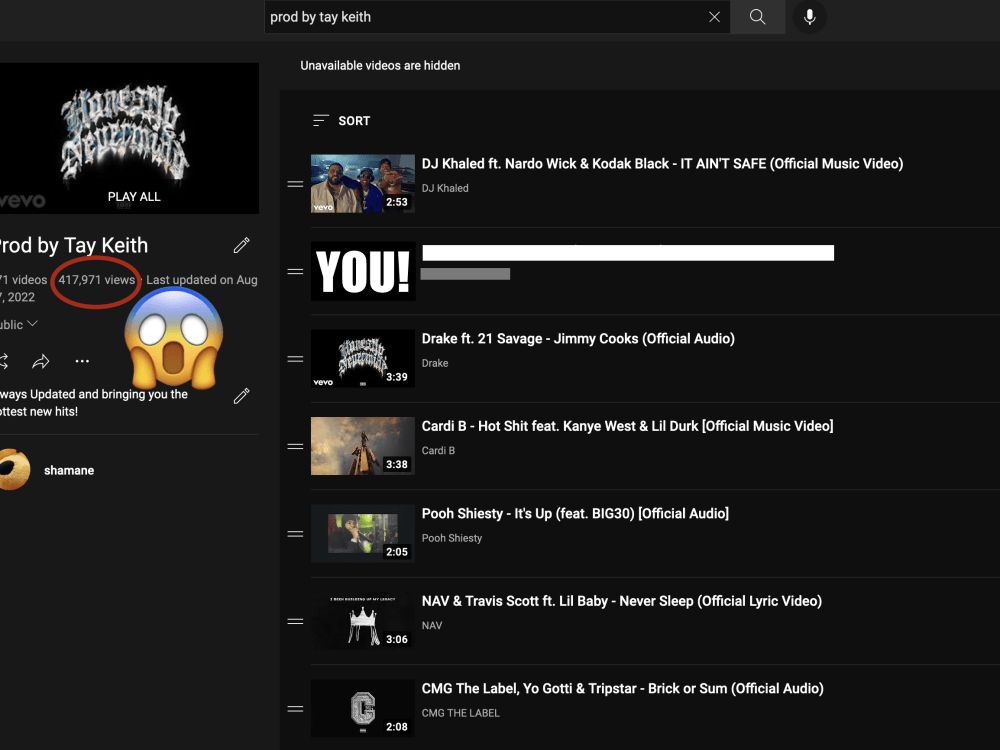
Task: Open the SORT menu
Action: click(342, 121)
